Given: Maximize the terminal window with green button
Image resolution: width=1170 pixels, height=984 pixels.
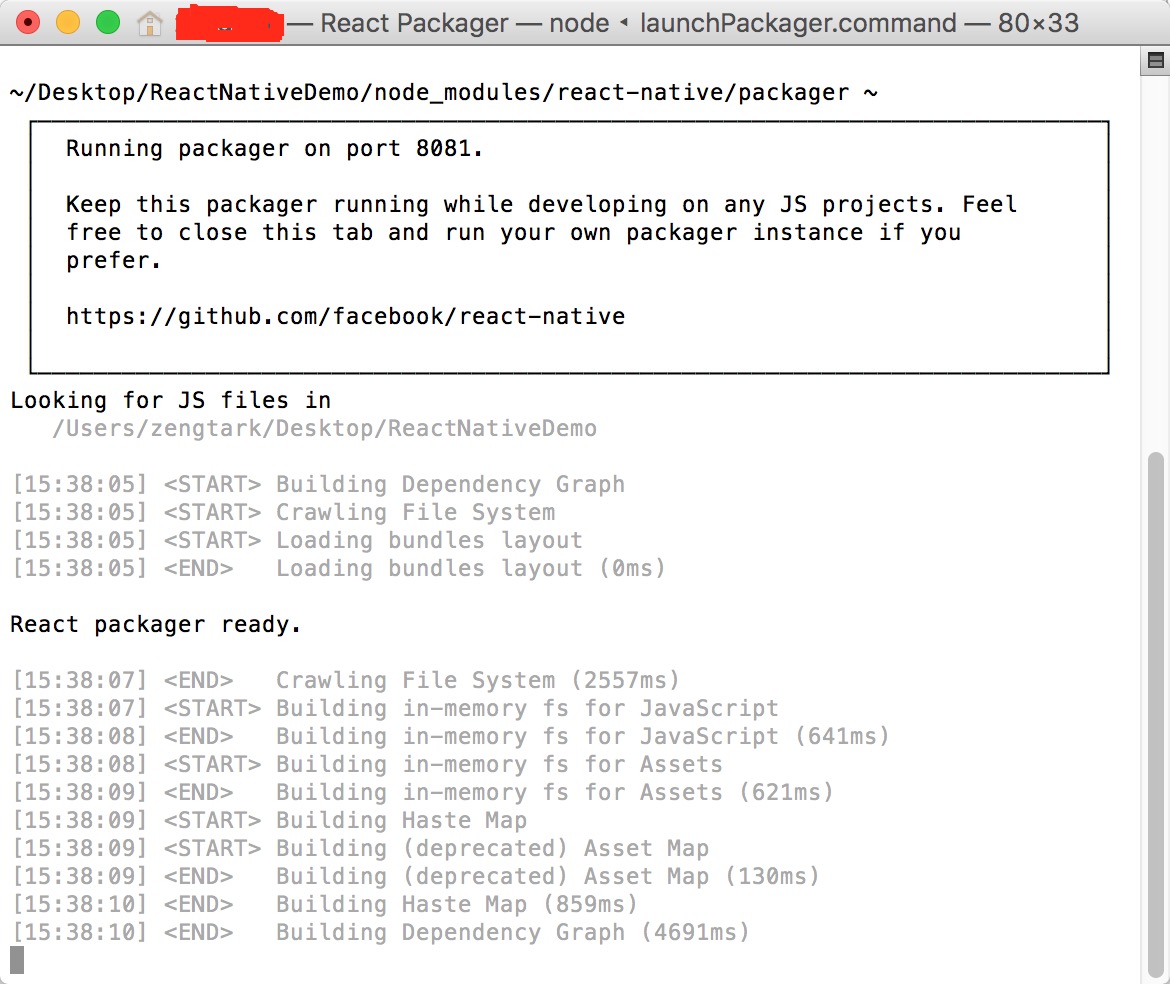Looking at the screenshot, I should point(108,23).
